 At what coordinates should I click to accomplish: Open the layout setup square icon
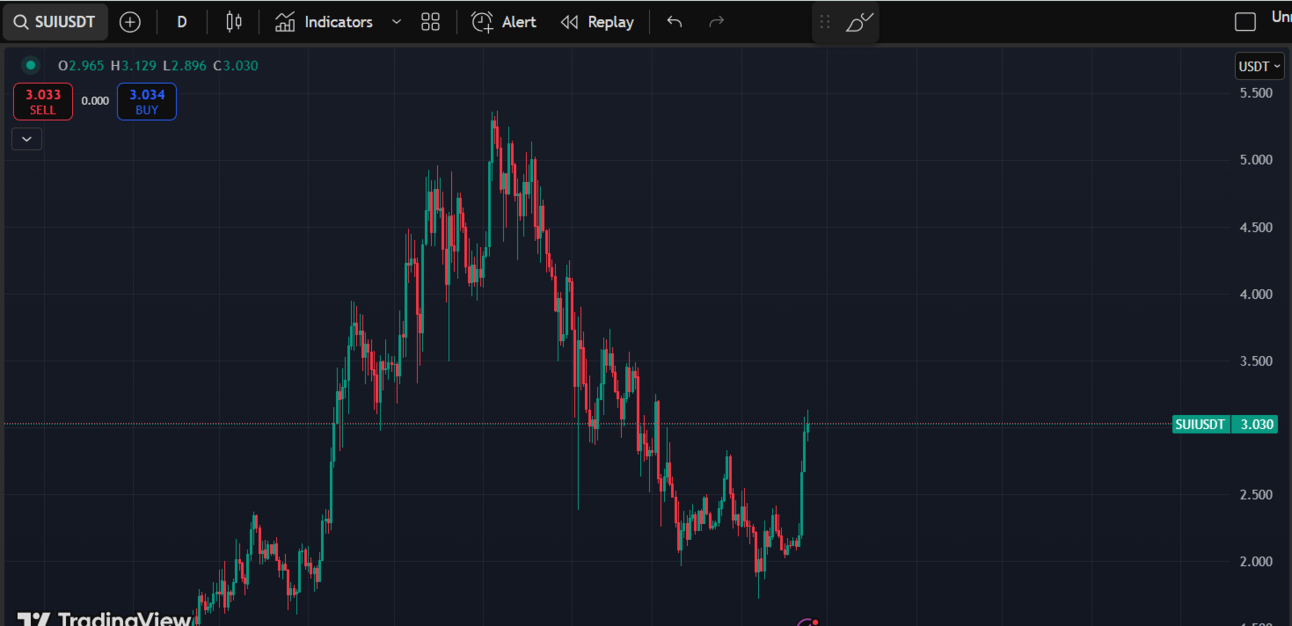click(1245, 22)
